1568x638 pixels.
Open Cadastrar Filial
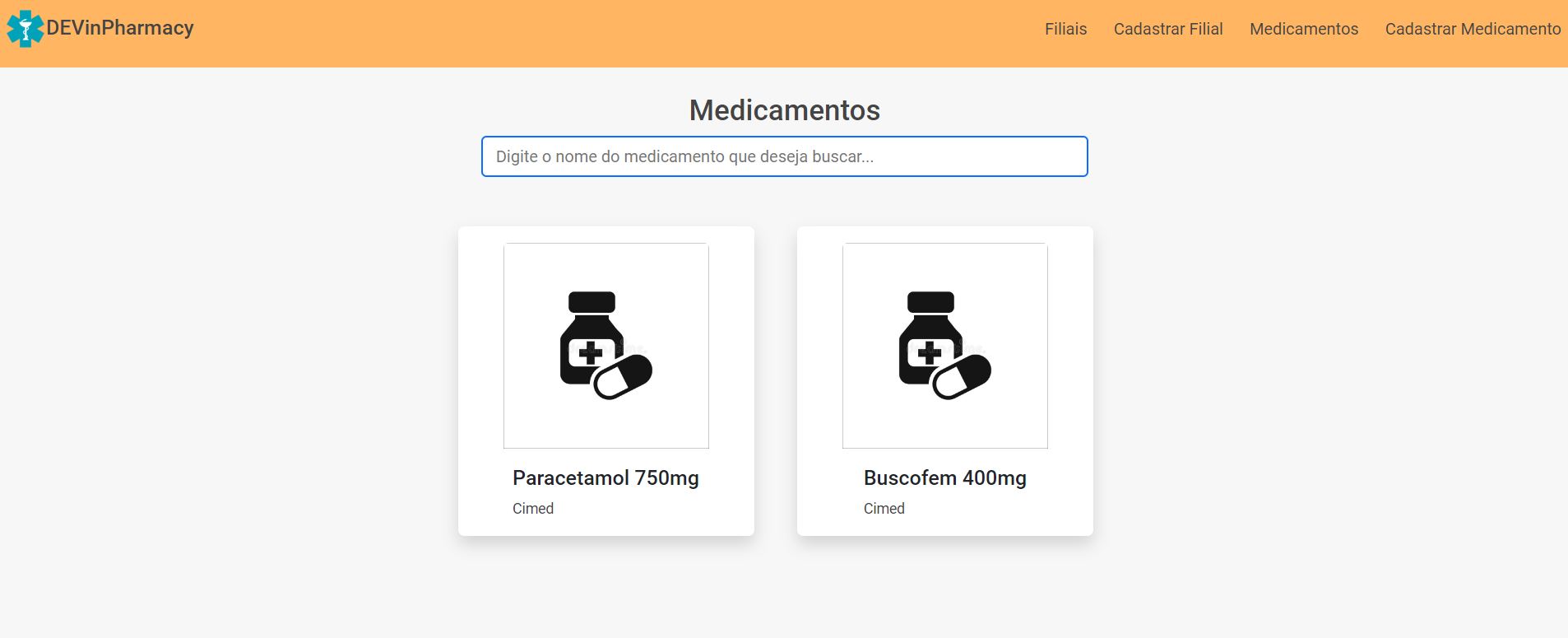coord(1168,29)
